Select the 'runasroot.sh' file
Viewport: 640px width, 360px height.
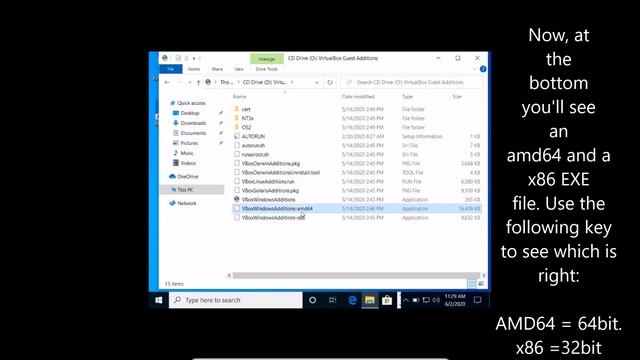point(255,155)
